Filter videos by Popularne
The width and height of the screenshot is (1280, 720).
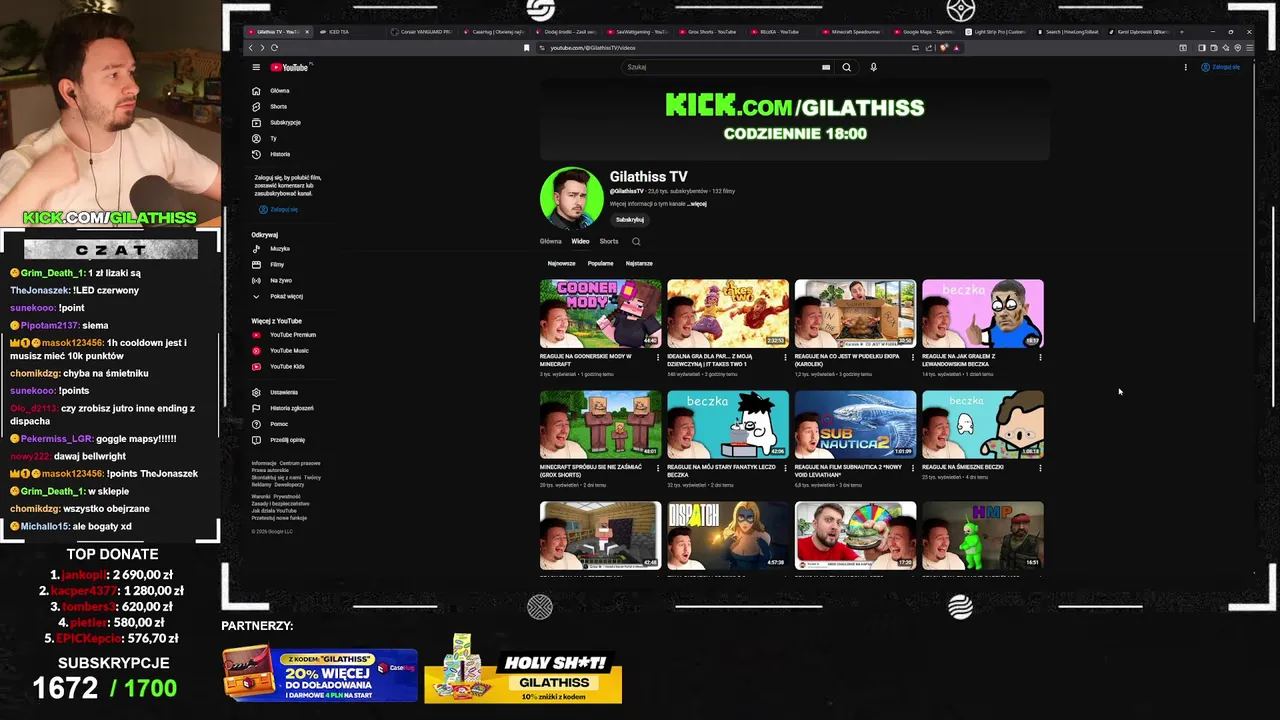(x=600, y=263)
